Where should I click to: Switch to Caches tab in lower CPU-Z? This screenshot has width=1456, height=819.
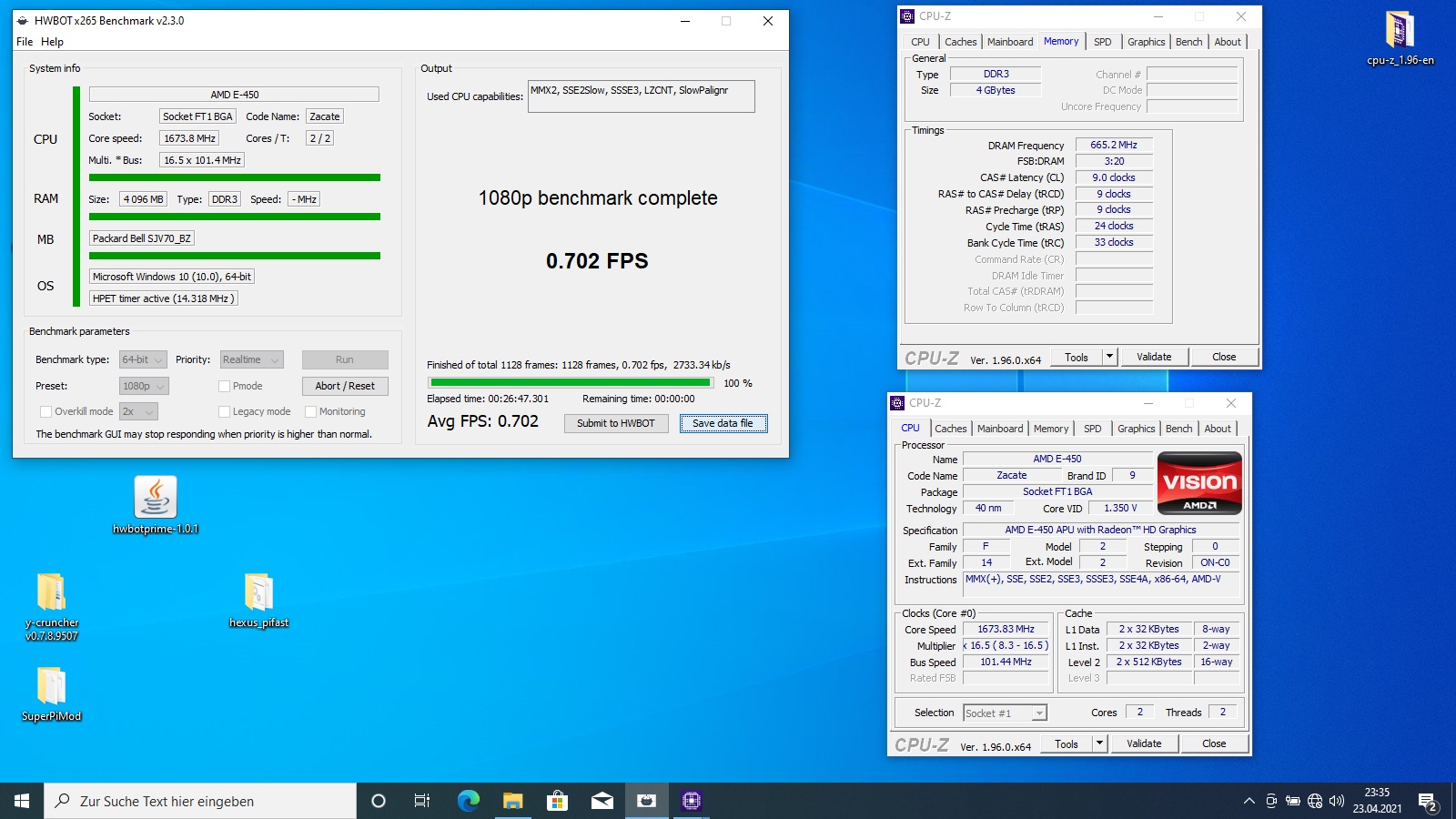pyautogui.click(x=951, y=429)
